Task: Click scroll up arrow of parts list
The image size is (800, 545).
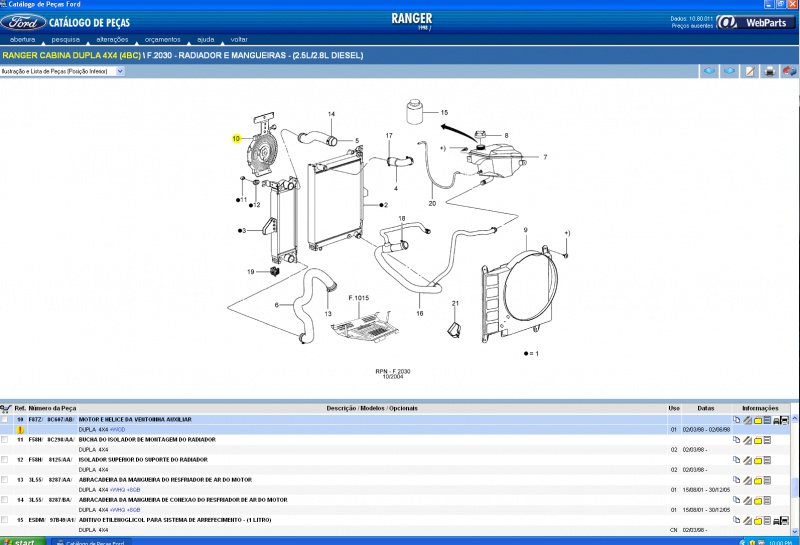Action: click(795, 418)
